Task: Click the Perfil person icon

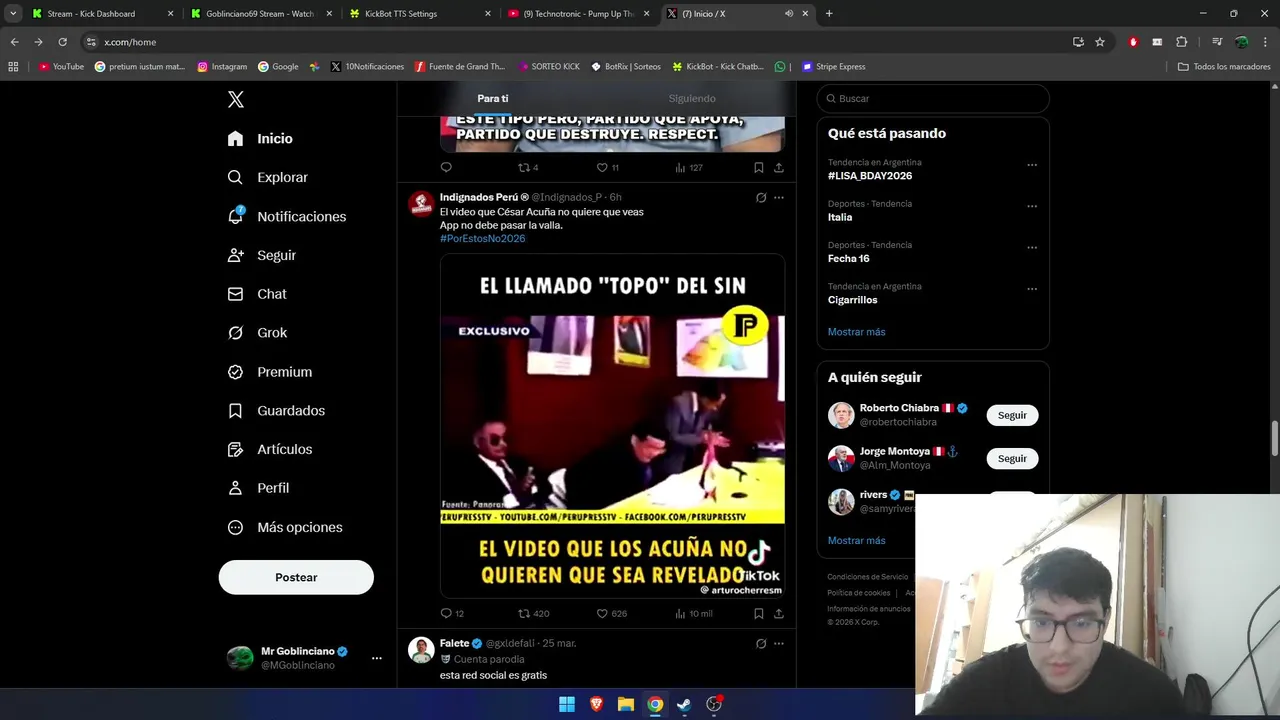Action: click(x=235, y=488)
